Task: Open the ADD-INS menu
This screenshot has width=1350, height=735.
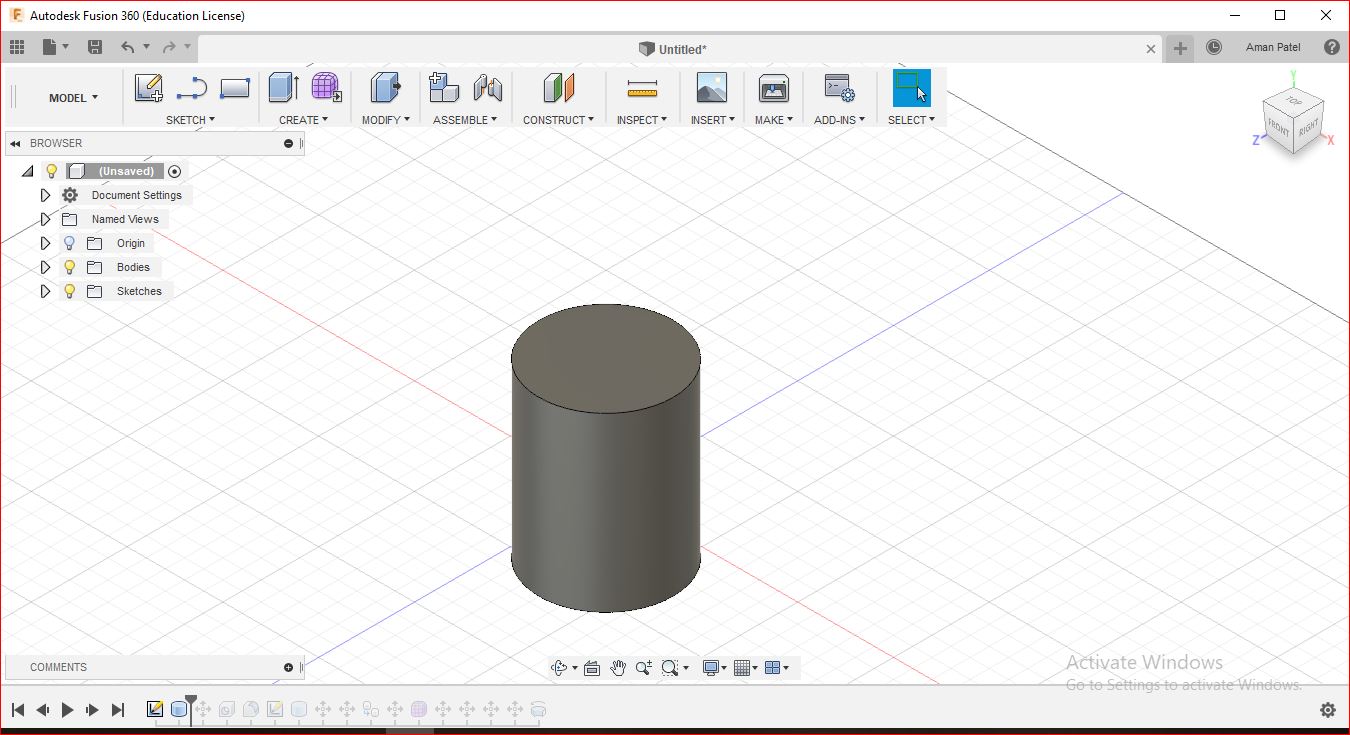Action: tap(840, 120)
